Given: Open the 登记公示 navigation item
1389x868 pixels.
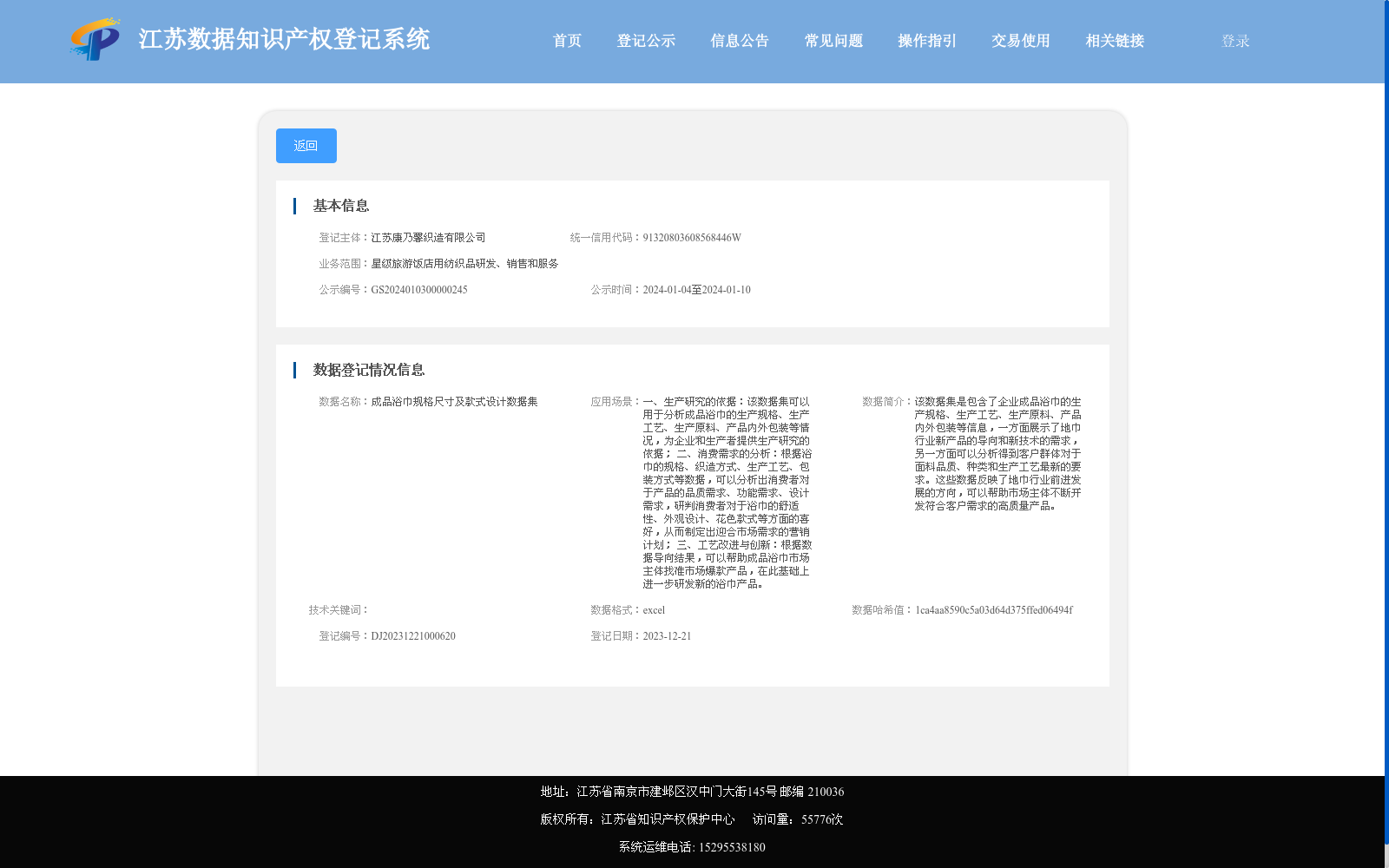Looking at the screenshot, I should pyautogui.click(x=646, y=41).
